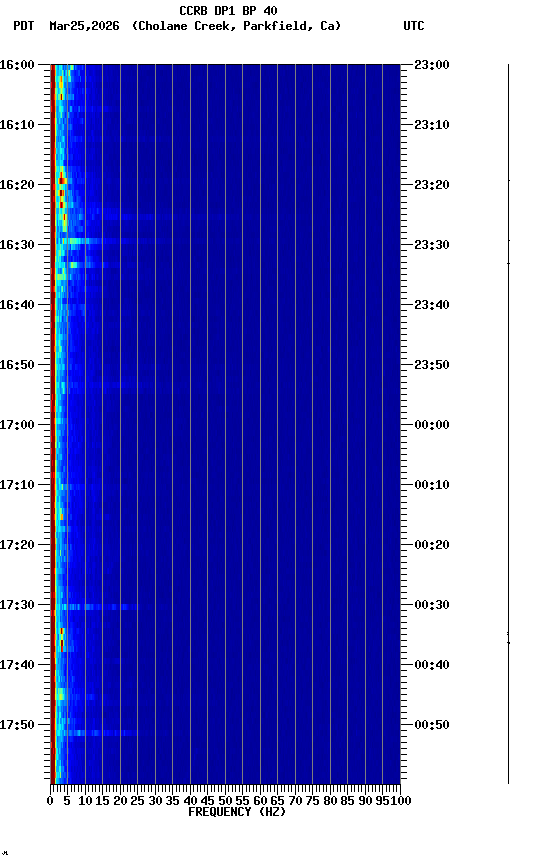
Task: Click the '50' frequency axis tick label
Action: [x=225, y=801]
